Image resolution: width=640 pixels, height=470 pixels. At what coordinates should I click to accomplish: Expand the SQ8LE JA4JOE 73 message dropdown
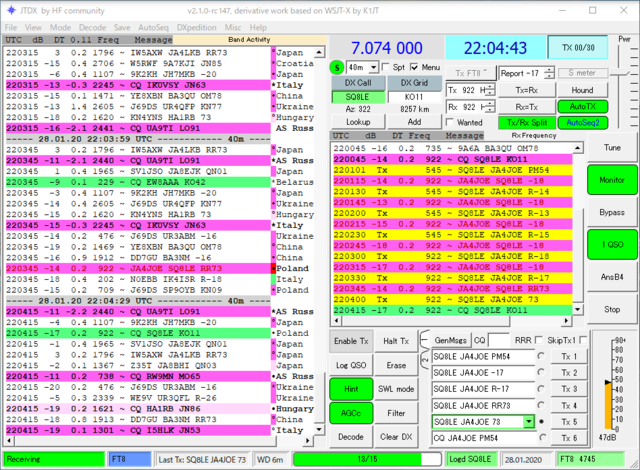(529, 421)
